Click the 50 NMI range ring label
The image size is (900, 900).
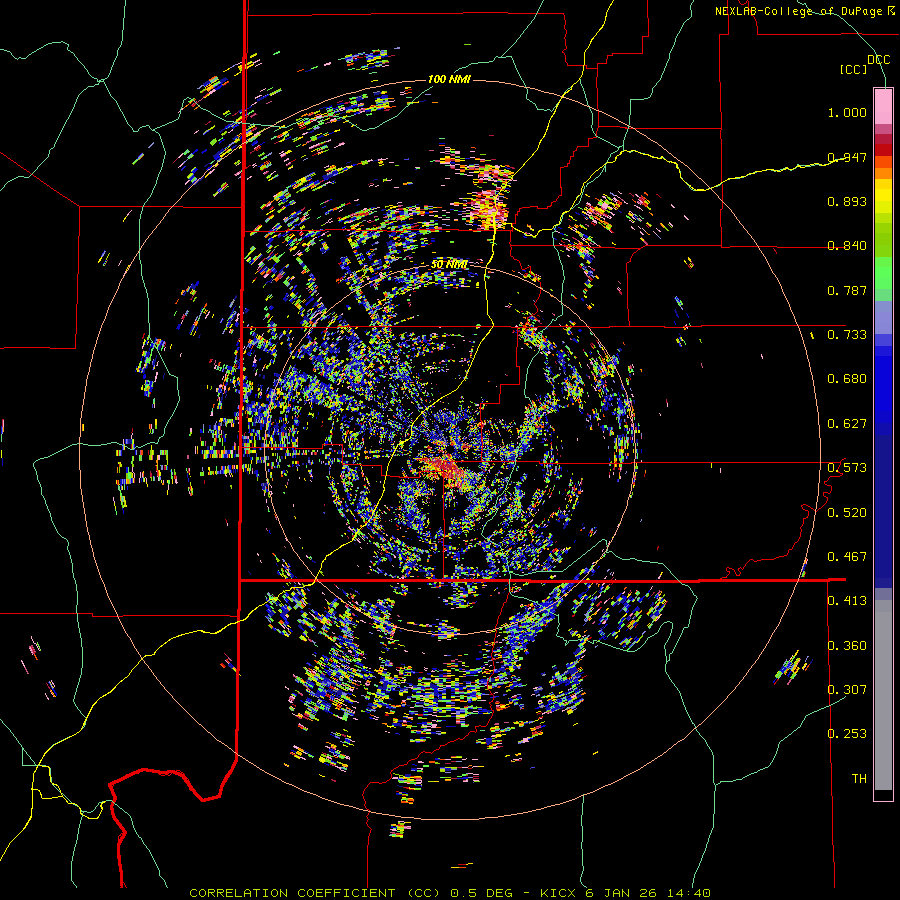click(449, 265)
